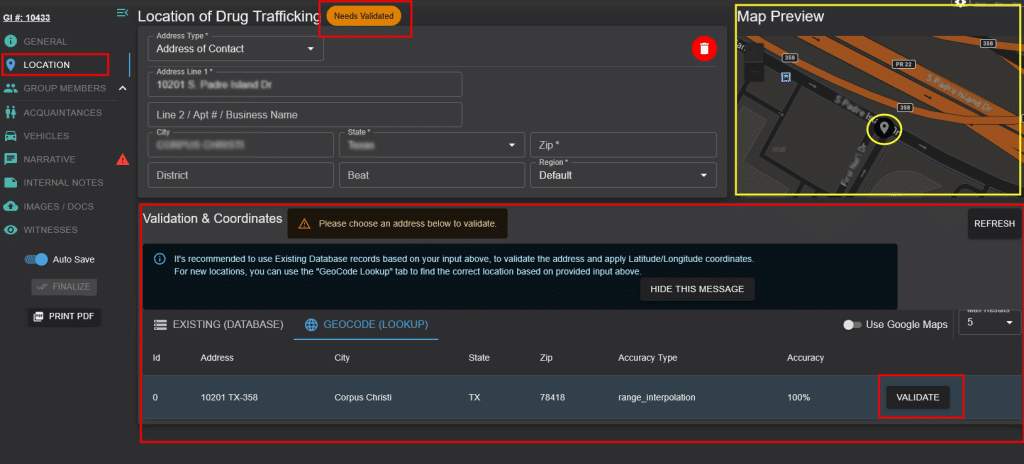The image size is (1024, 464).
Task: Toggle the Auto Save switch
Action: pyautogui.click(x=36, y=259)
